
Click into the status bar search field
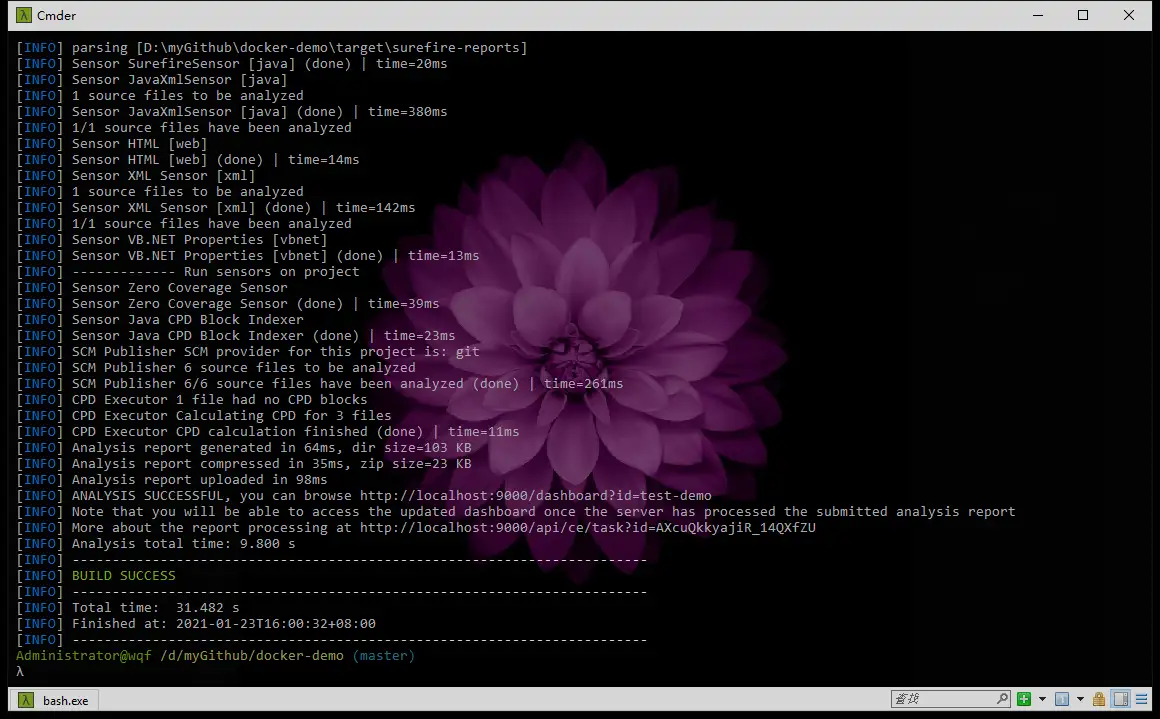(940, 699)
